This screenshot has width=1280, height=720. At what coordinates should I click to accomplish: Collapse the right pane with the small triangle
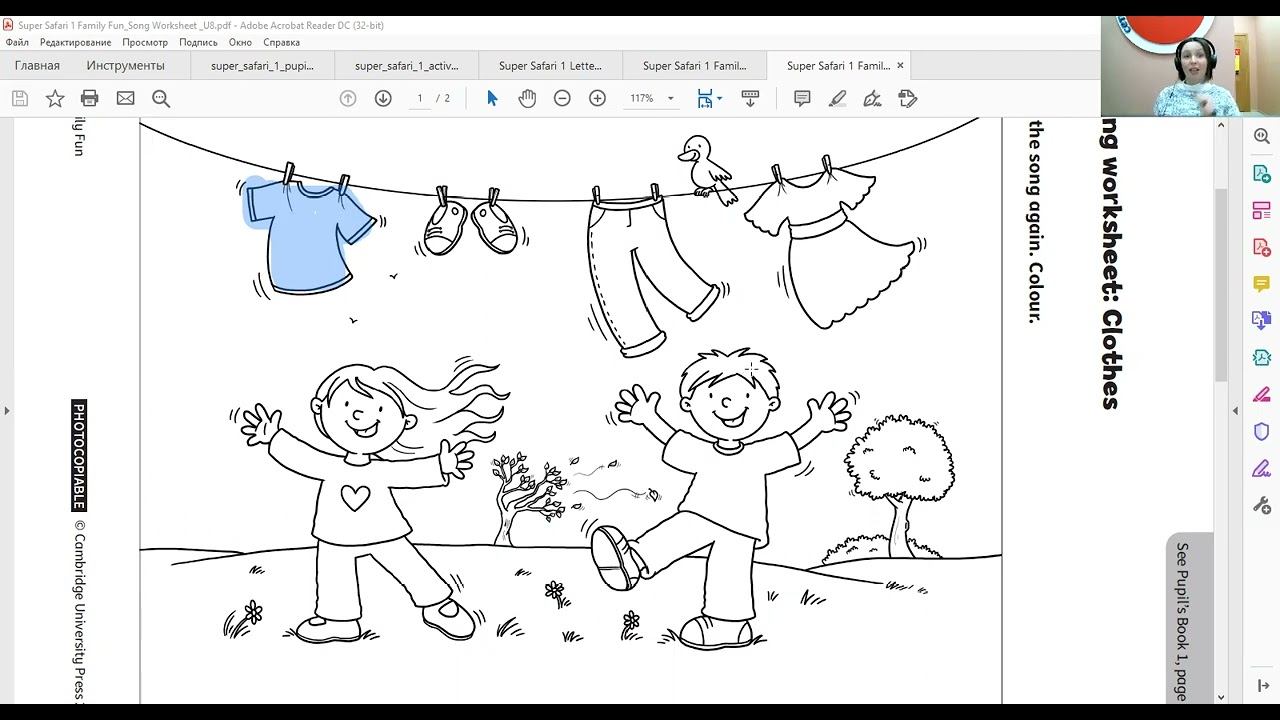pos(1235,411)
